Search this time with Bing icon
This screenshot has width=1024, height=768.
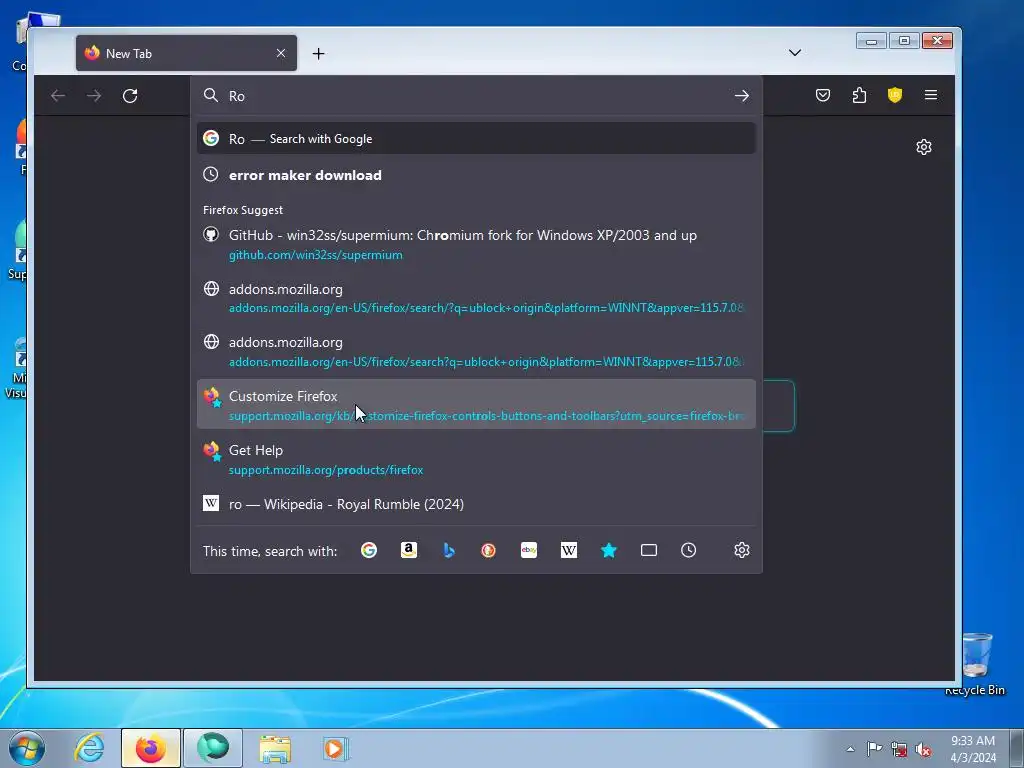pyautogui.click(x=449, y=551)
